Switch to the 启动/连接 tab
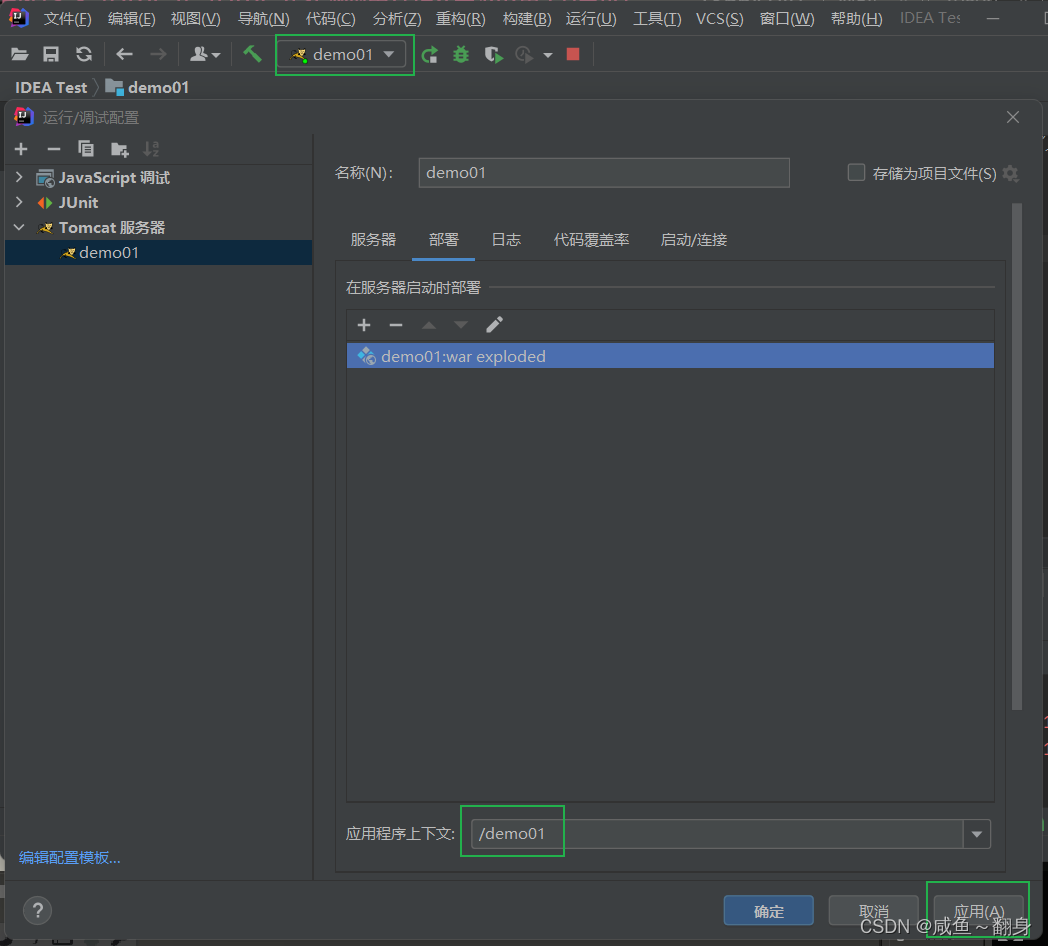Viewport: 1048px width, 946px height. coord(694,240)
